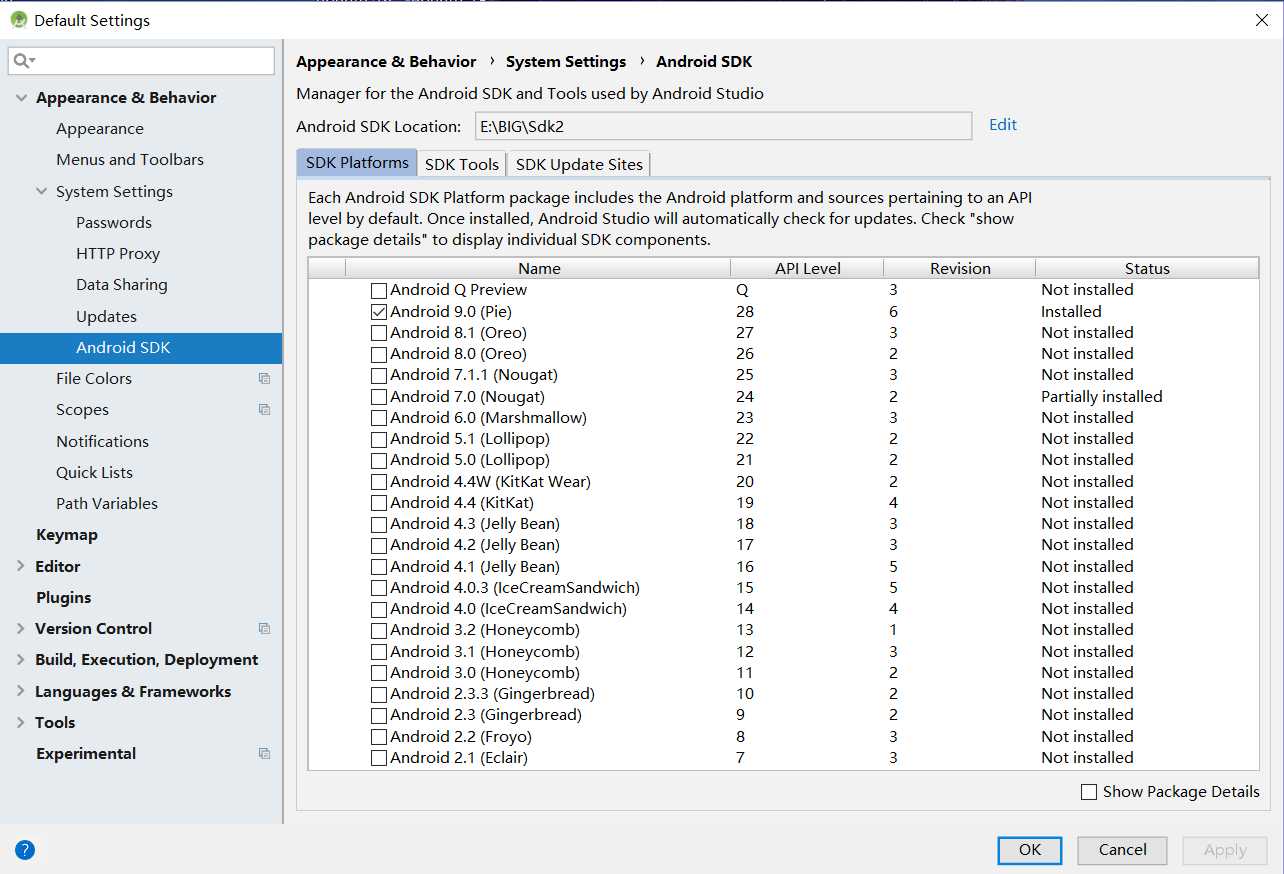Open the Quick Lists settings page
1284x874 pixels.
click(x=94, y=472)
